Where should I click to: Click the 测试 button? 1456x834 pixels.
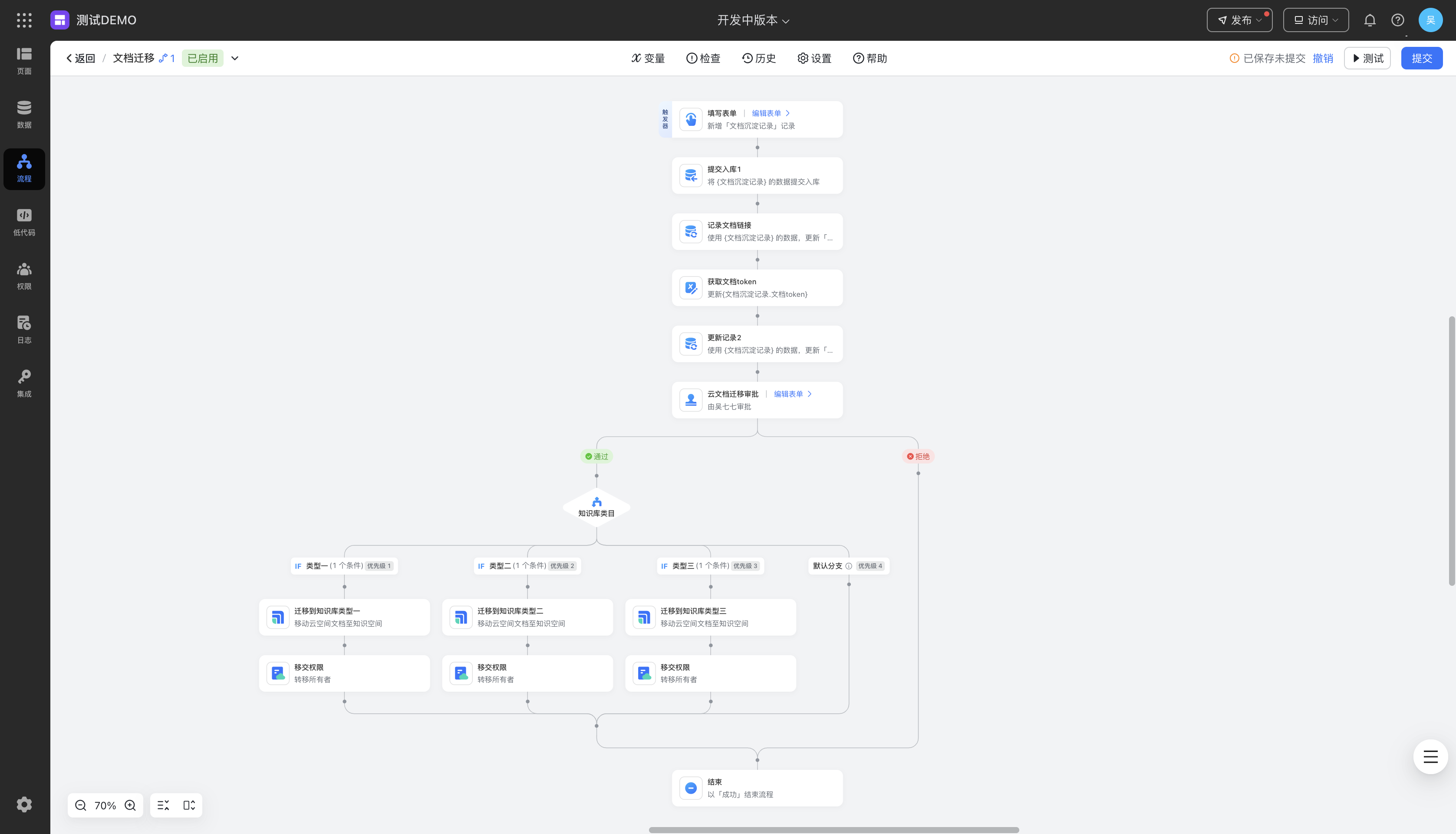pos(1367,58)
